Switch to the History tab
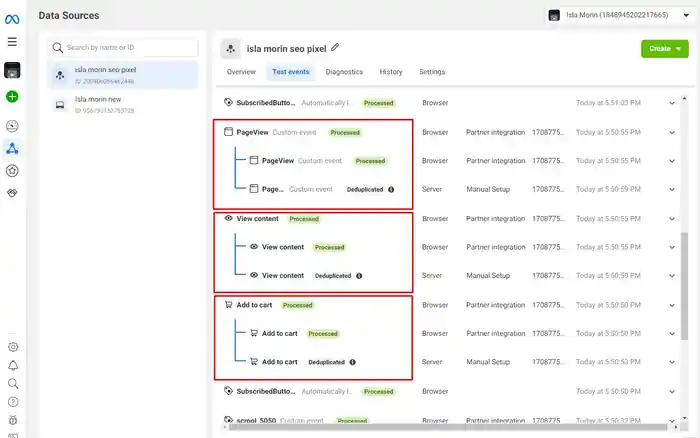This screenshot has width=700, height=438. (x=391, y=72)
